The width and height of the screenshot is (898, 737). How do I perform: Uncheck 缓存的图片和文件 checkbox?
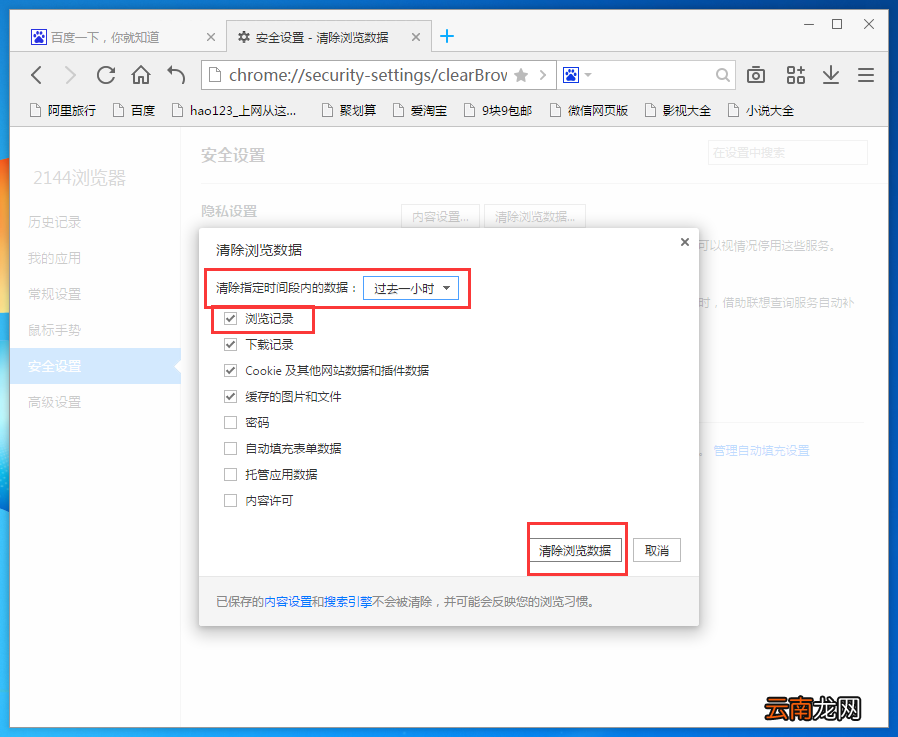click(x=230, y=396)
